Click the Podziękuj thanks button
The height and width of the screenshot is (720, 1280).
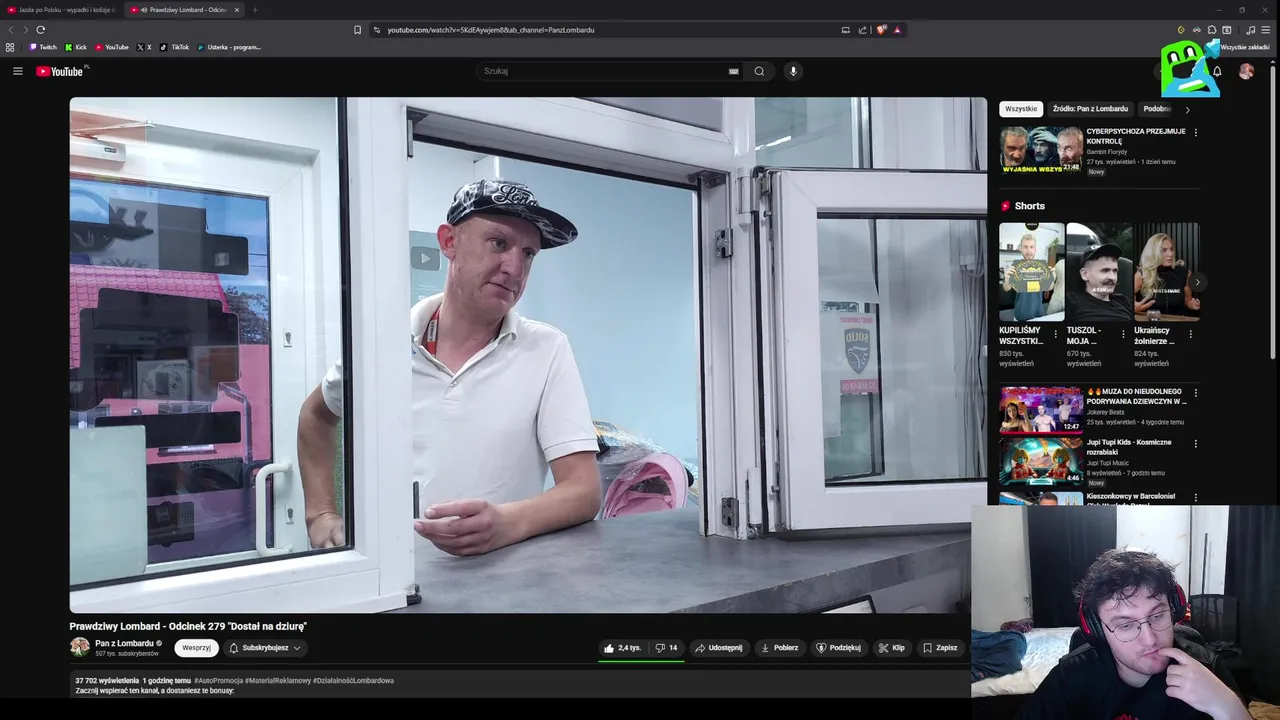838,648
